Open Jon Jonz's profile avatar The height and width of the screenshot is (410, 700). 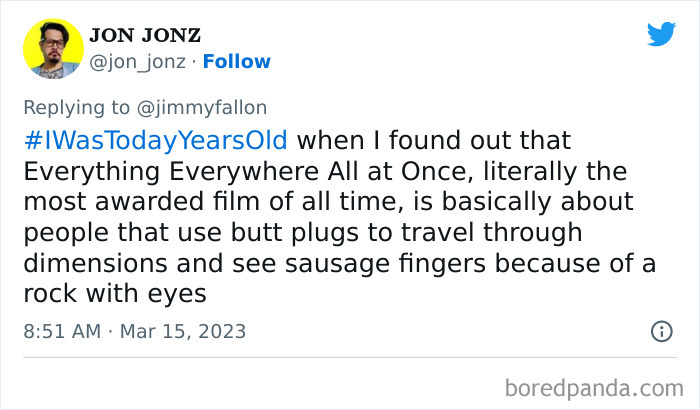(x=53, y=47)
